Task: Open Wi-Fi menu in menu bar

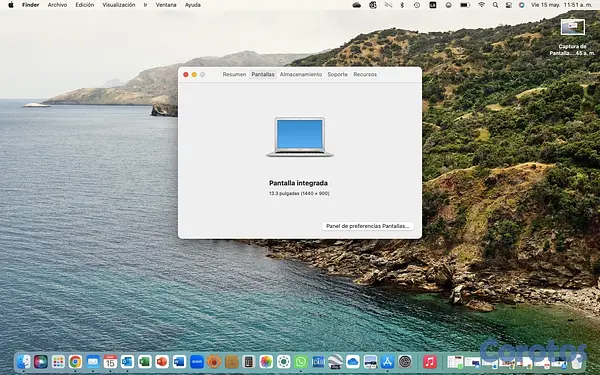Action: tap(481, 5)
